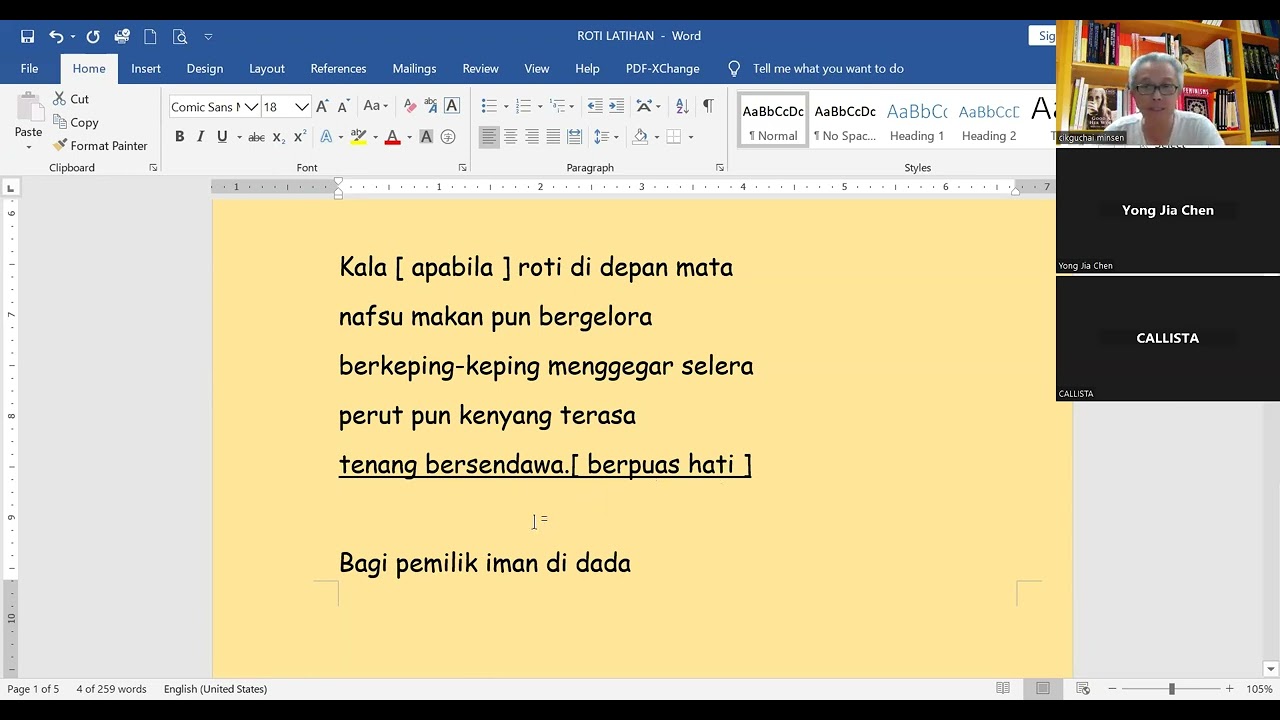
Task: Open the Font dialog launcher
Action: [462, 168]
